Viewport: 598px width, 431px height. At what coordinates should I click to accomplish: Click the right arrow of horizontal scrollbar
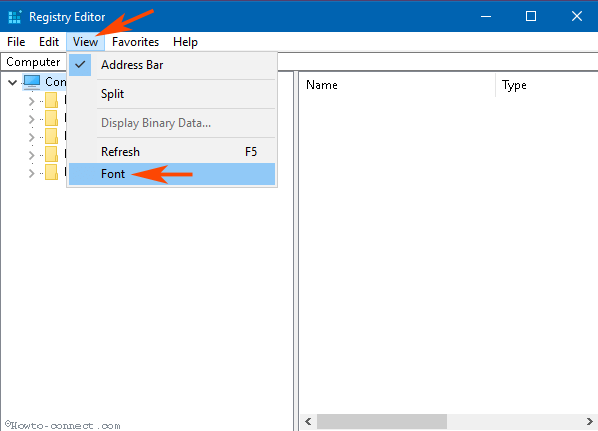(590, 421)
